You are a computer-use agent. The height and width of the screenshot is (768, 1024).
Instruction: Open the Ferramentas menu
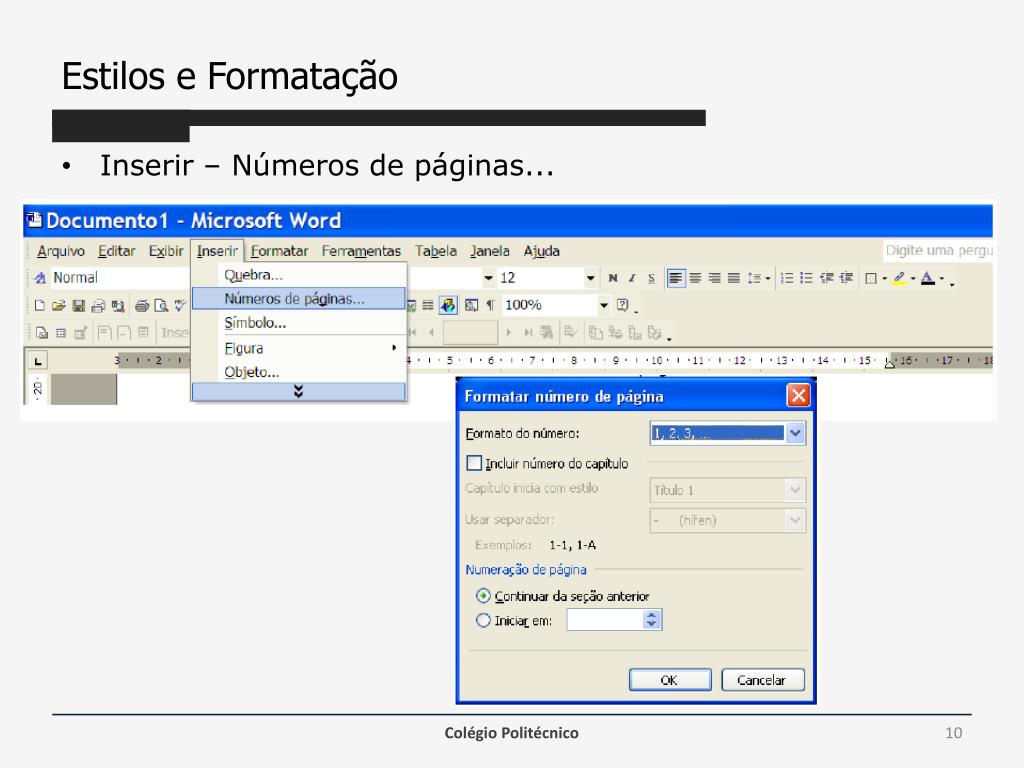(x=361, y=251)
